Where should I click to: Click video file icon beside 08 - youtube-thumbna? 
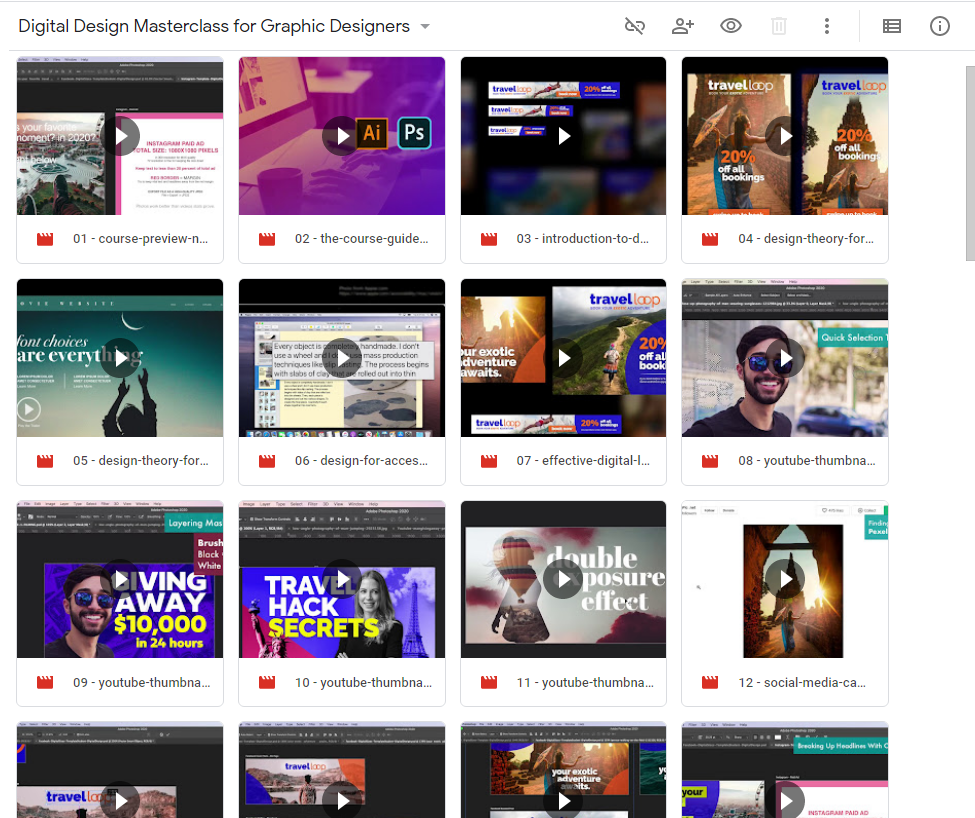click(x=709, y=461)
